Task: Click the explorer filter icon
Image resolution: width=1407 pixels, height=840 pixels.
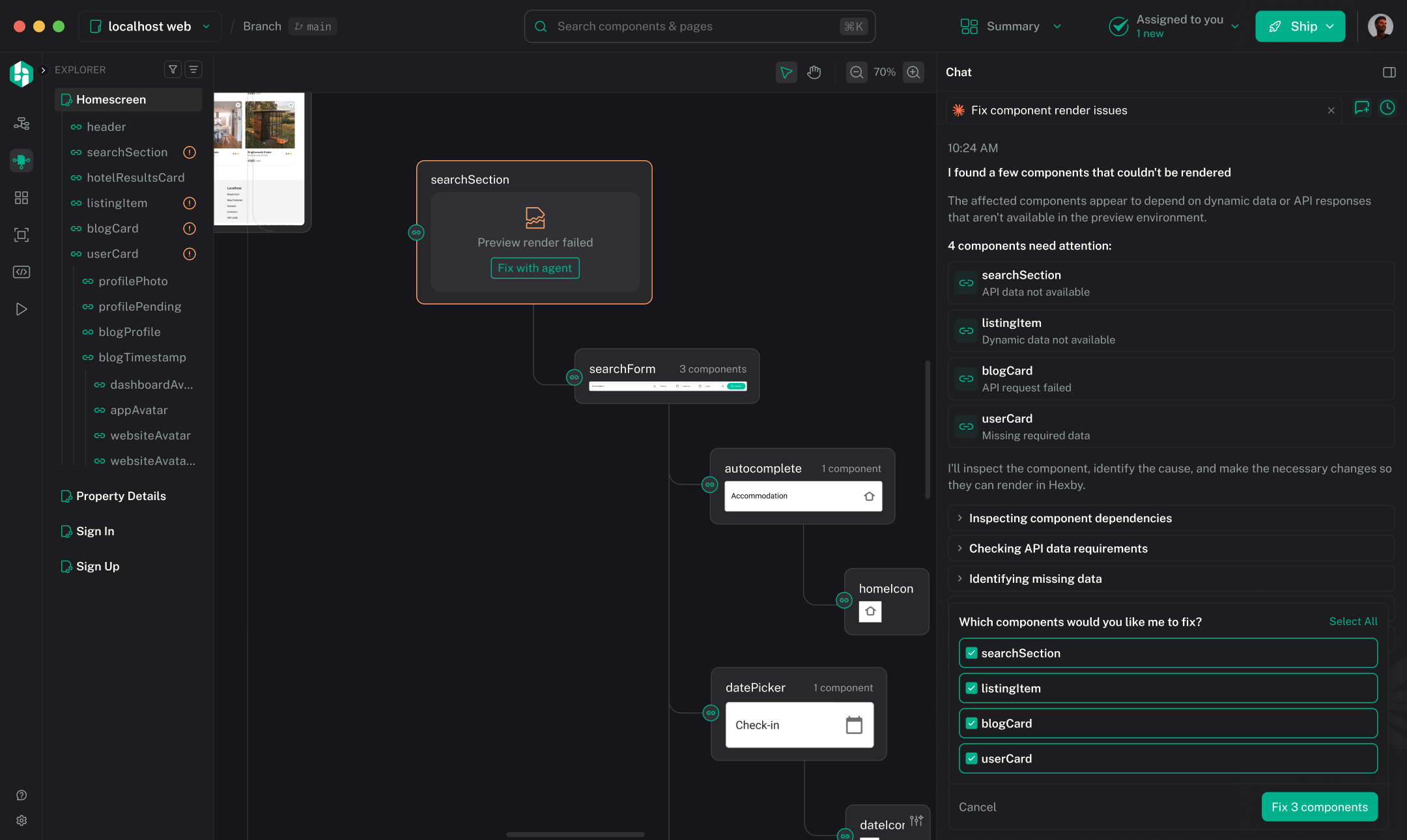Action: (173, 69)
